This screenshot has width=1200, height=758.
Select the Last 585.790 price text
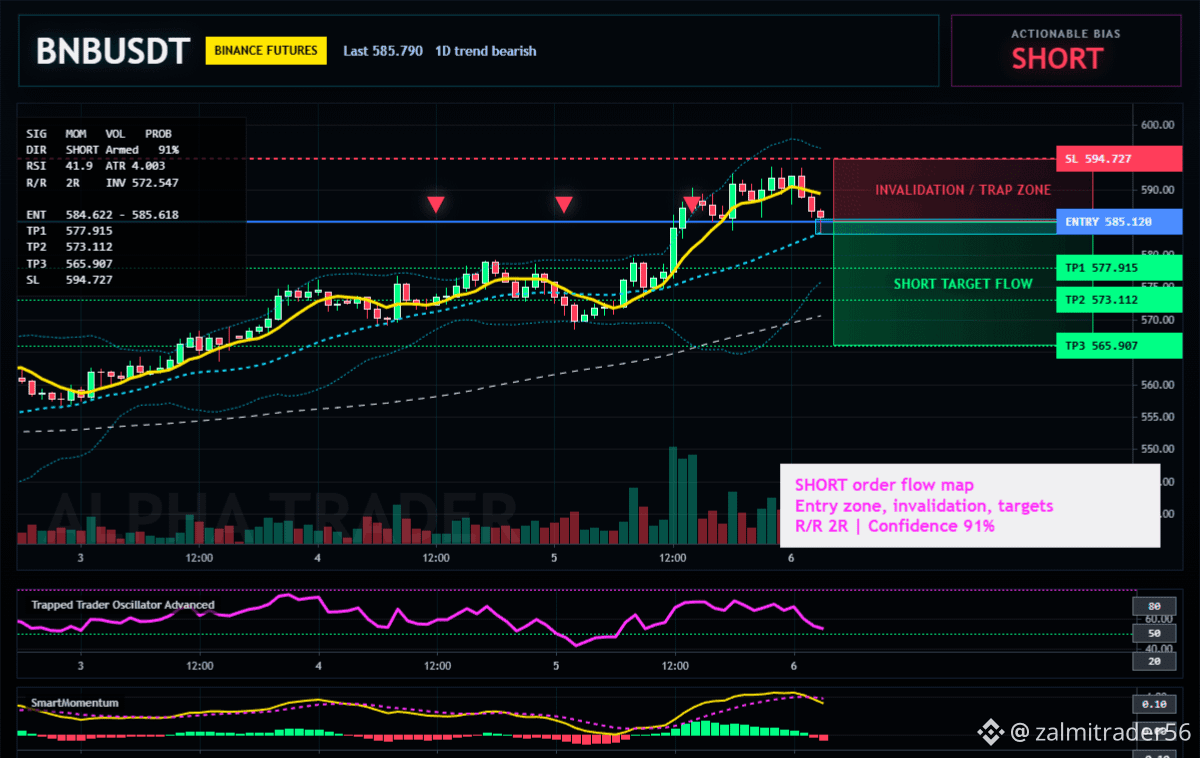[383, 51]
